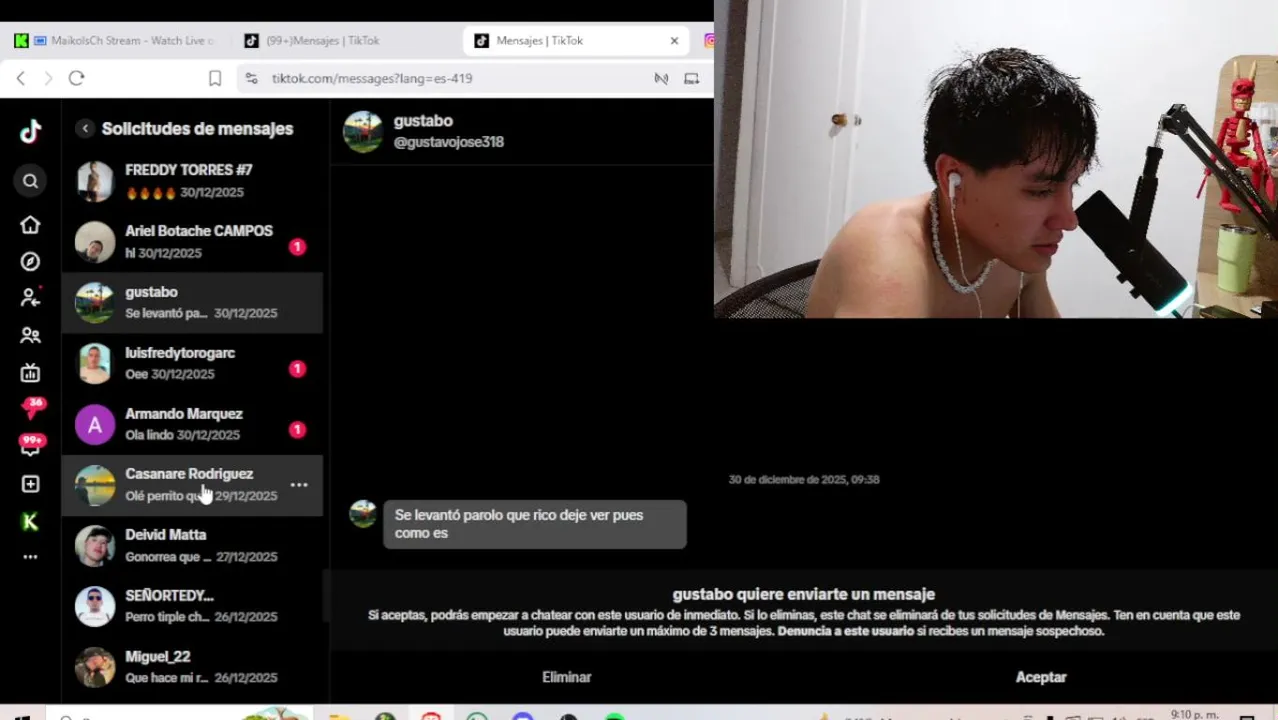Click the cast screen icon in address bar

[x=691, y=78]
